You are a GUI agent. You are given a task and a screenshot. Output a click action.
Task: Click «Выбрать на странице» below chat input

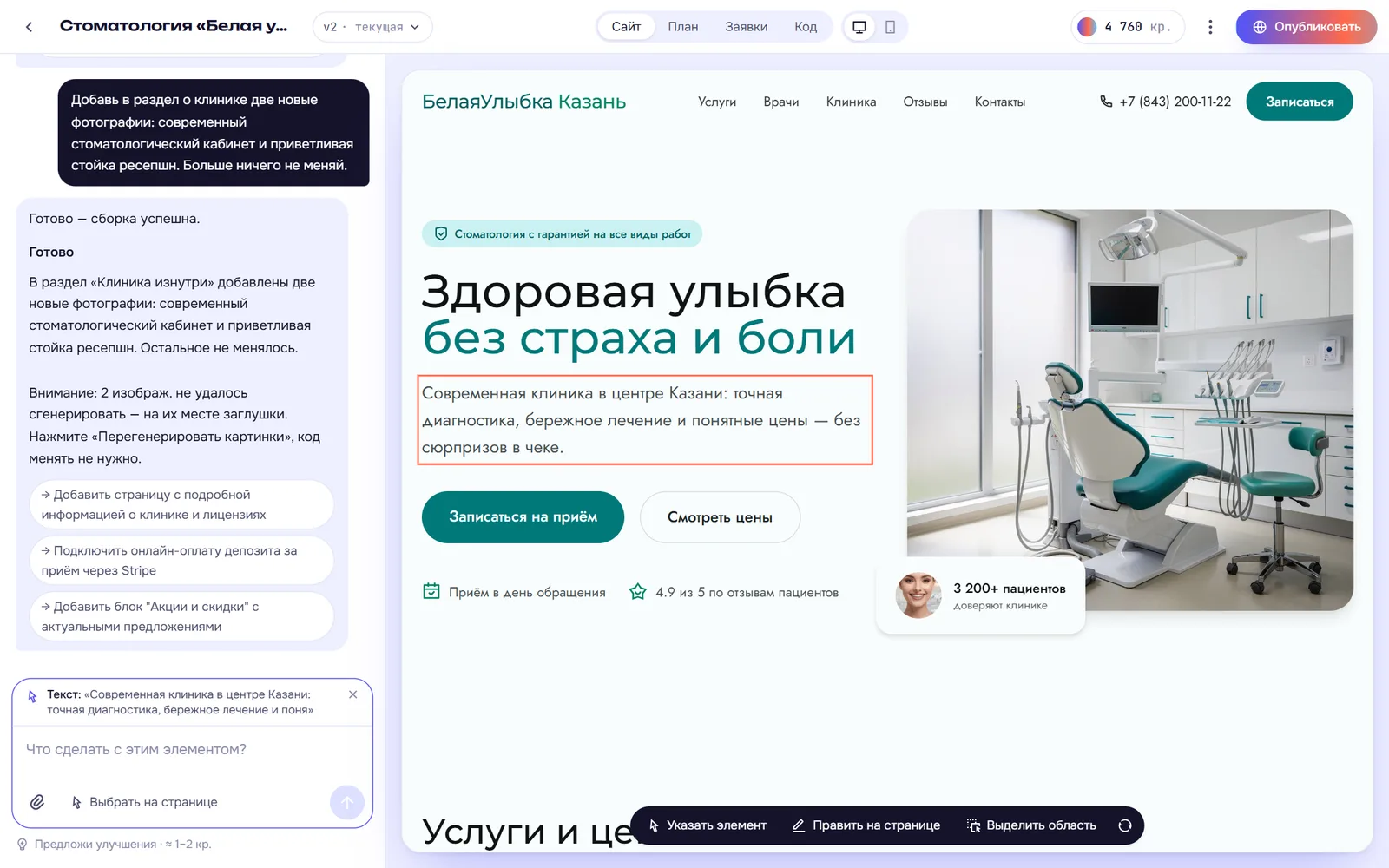tap(144, 802)
